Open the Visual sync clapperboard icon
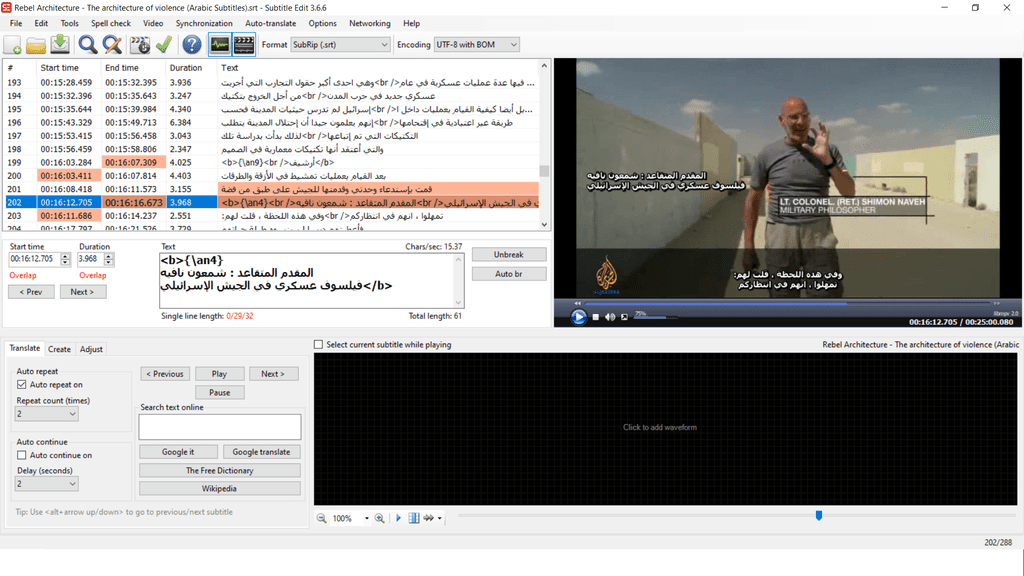 tap(140, 44)
